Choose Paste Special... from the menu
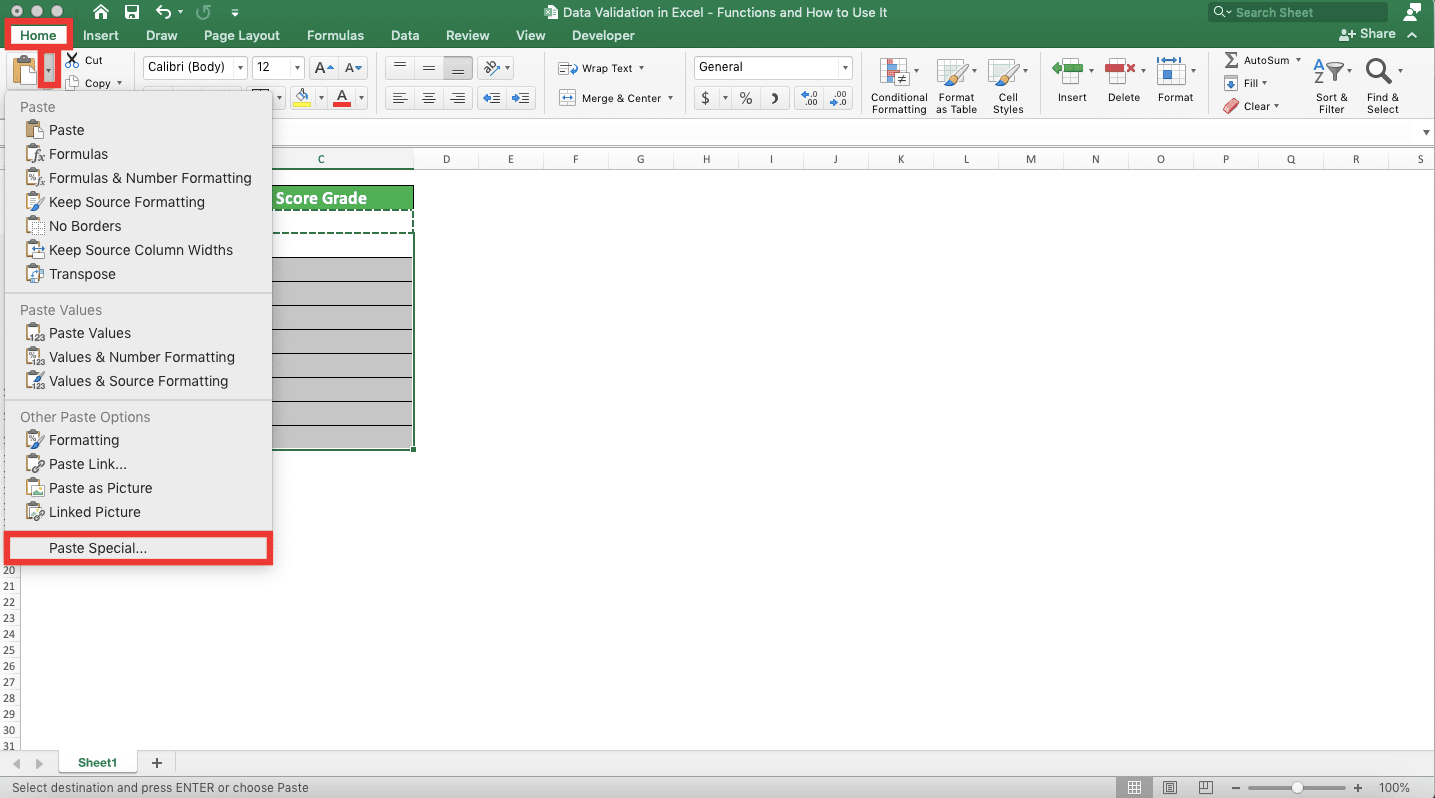This screenshot has width=1435, height=798. point(138,548)
